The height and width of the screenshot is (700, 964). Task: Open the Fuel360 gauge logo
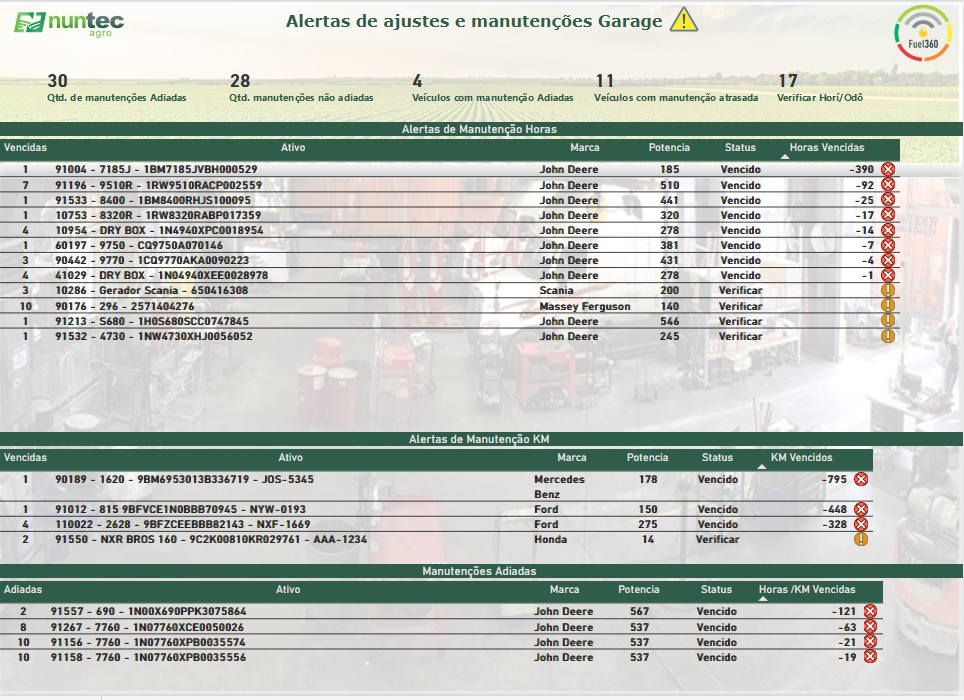(x=923, y=33)
